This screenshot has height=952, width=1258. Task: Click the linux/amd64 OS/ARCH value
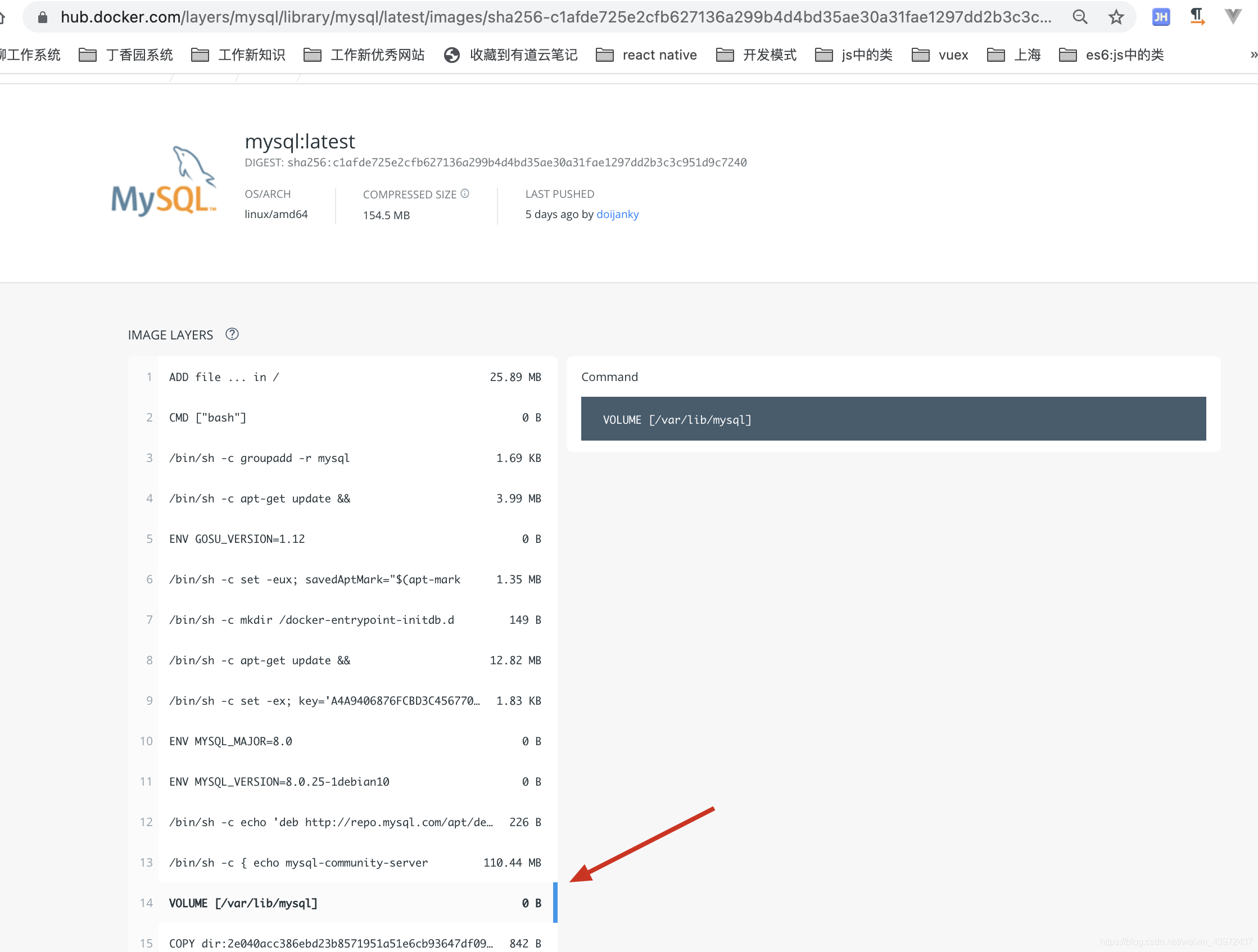pos(276,215)
